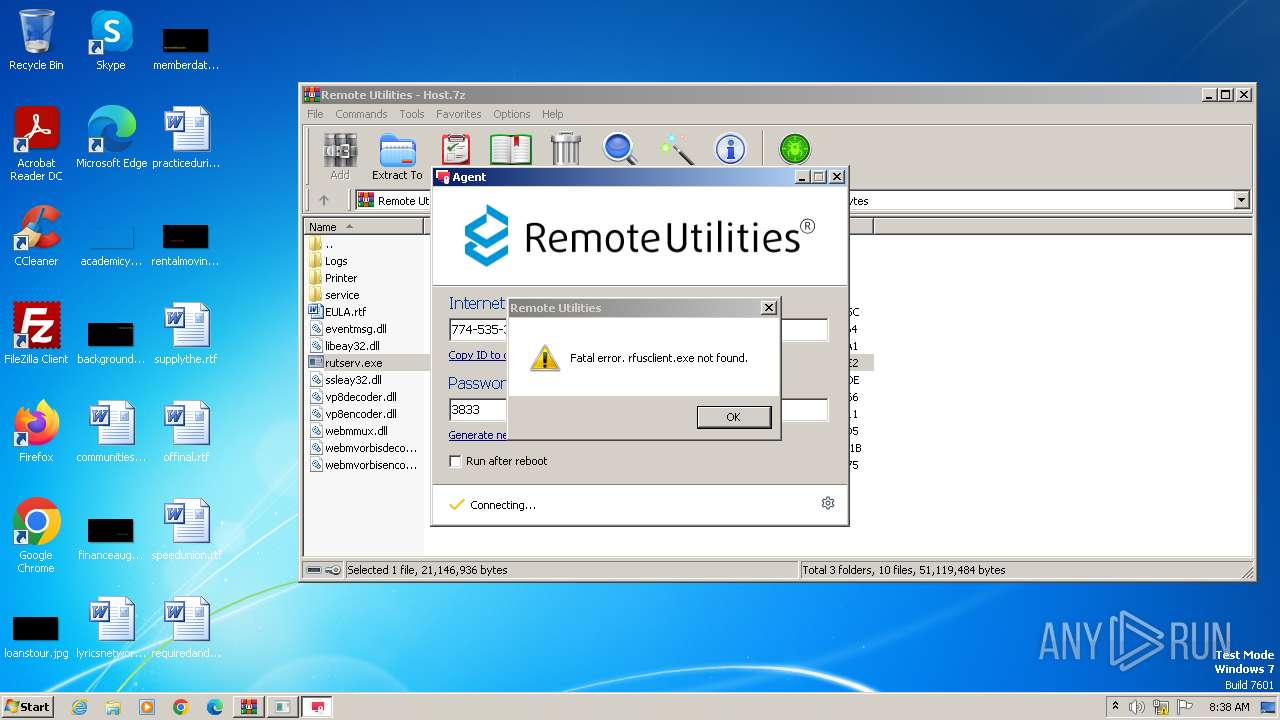The image size is (1280, 720).
Task: Open the Recycle Bin desktop icon
Action: [36, 40]
